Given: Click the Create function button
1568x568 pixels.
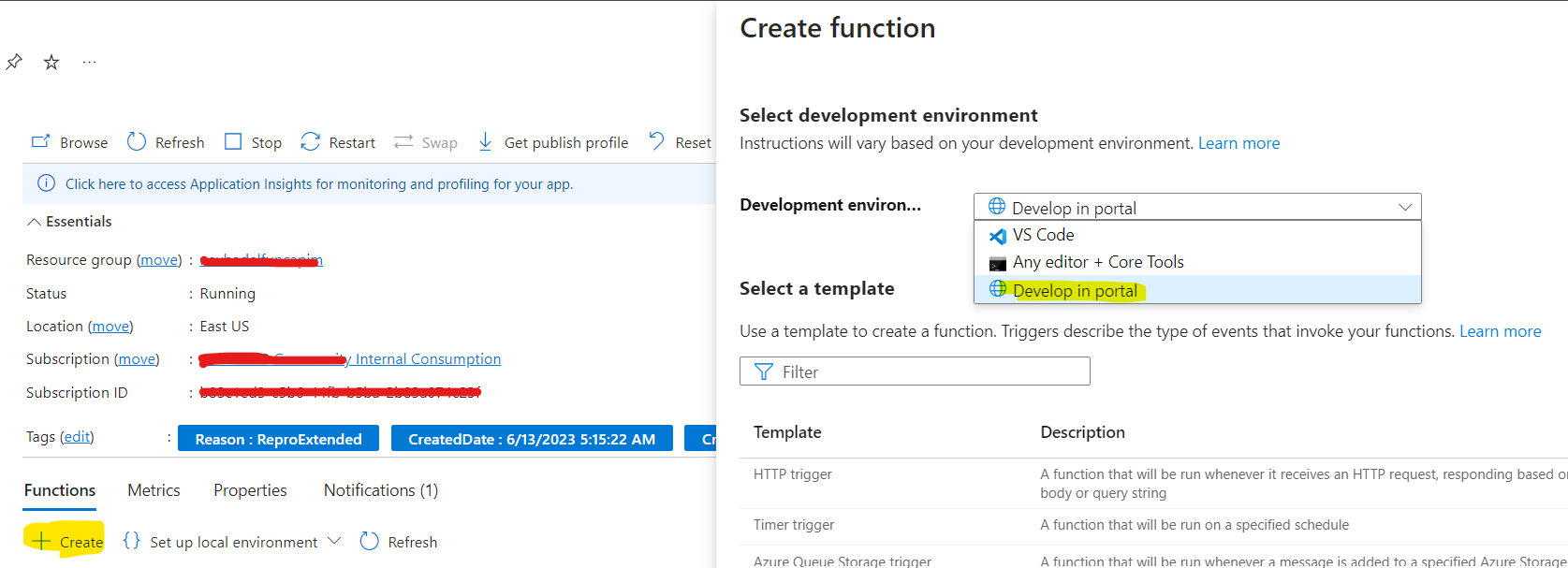Looking at the screenshot, I should (x=67, y=542).
